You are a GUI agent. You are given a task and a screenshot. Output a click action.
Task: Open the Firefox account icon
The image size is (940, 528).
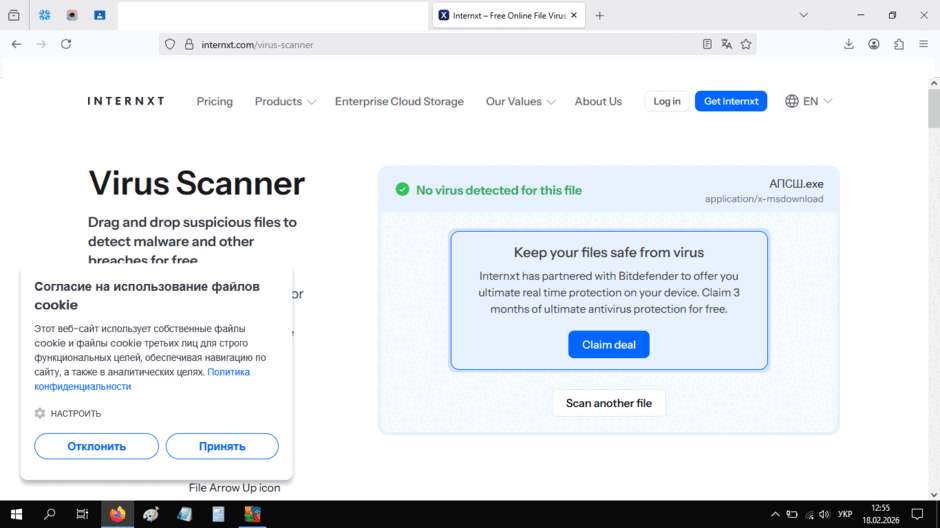(874, 44)
